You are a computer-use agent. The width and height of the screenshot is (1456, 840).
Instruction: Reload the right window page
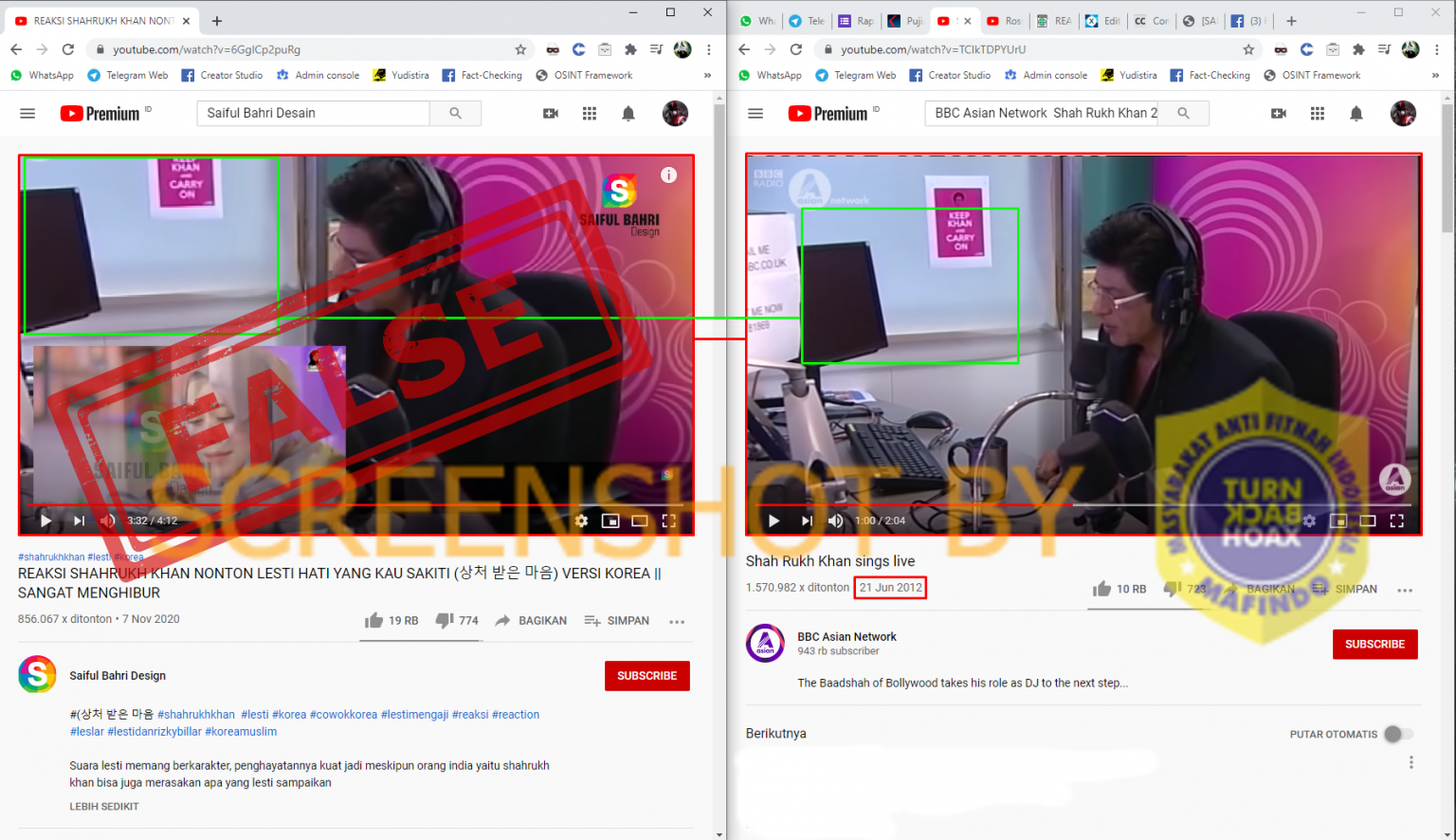pos(796,49)
